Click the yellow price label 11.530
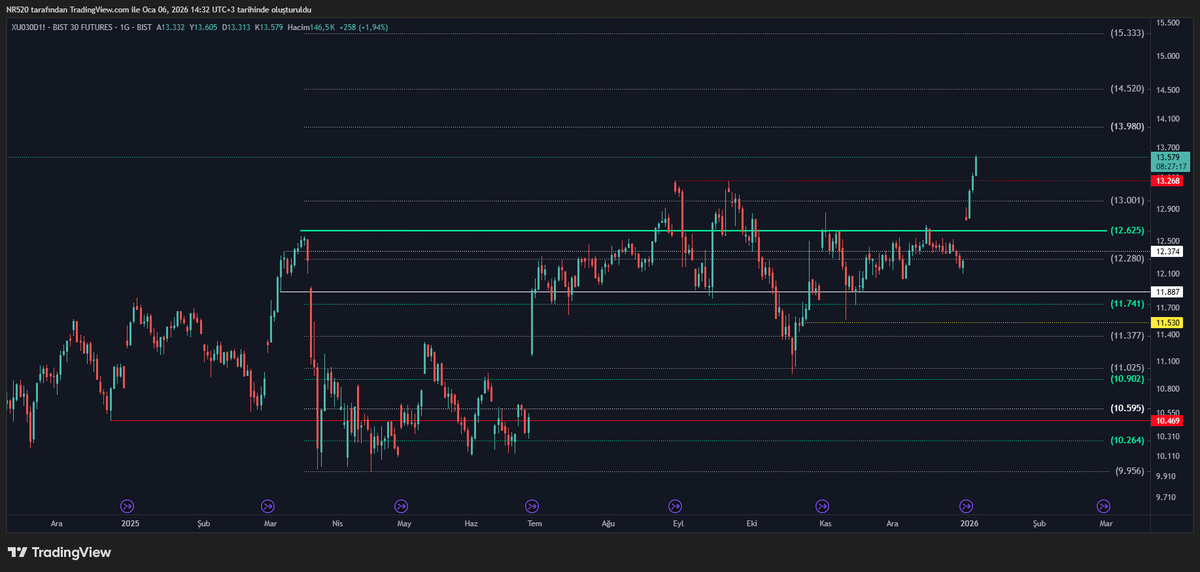The height and width of the screenshot is (572, 1200). tap(1167, 323)
